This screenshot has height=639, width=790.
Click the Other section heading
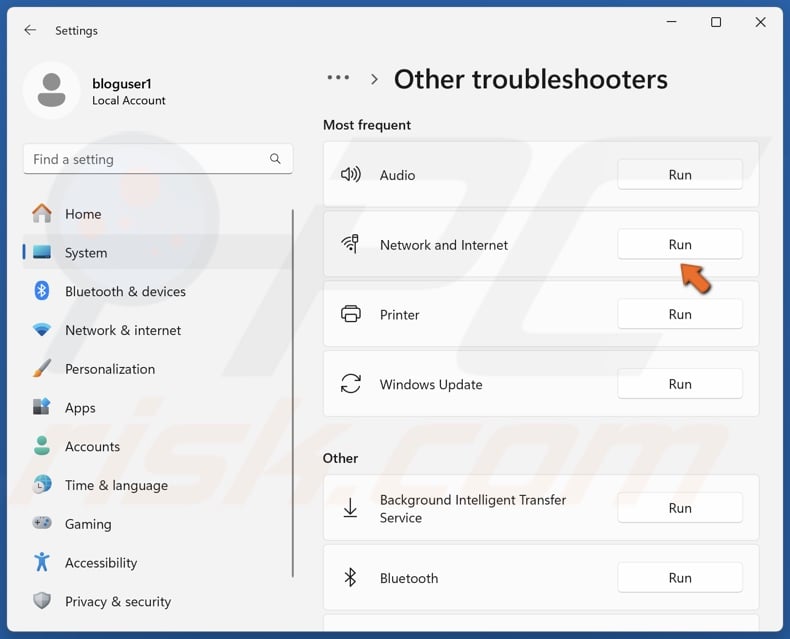341,458
